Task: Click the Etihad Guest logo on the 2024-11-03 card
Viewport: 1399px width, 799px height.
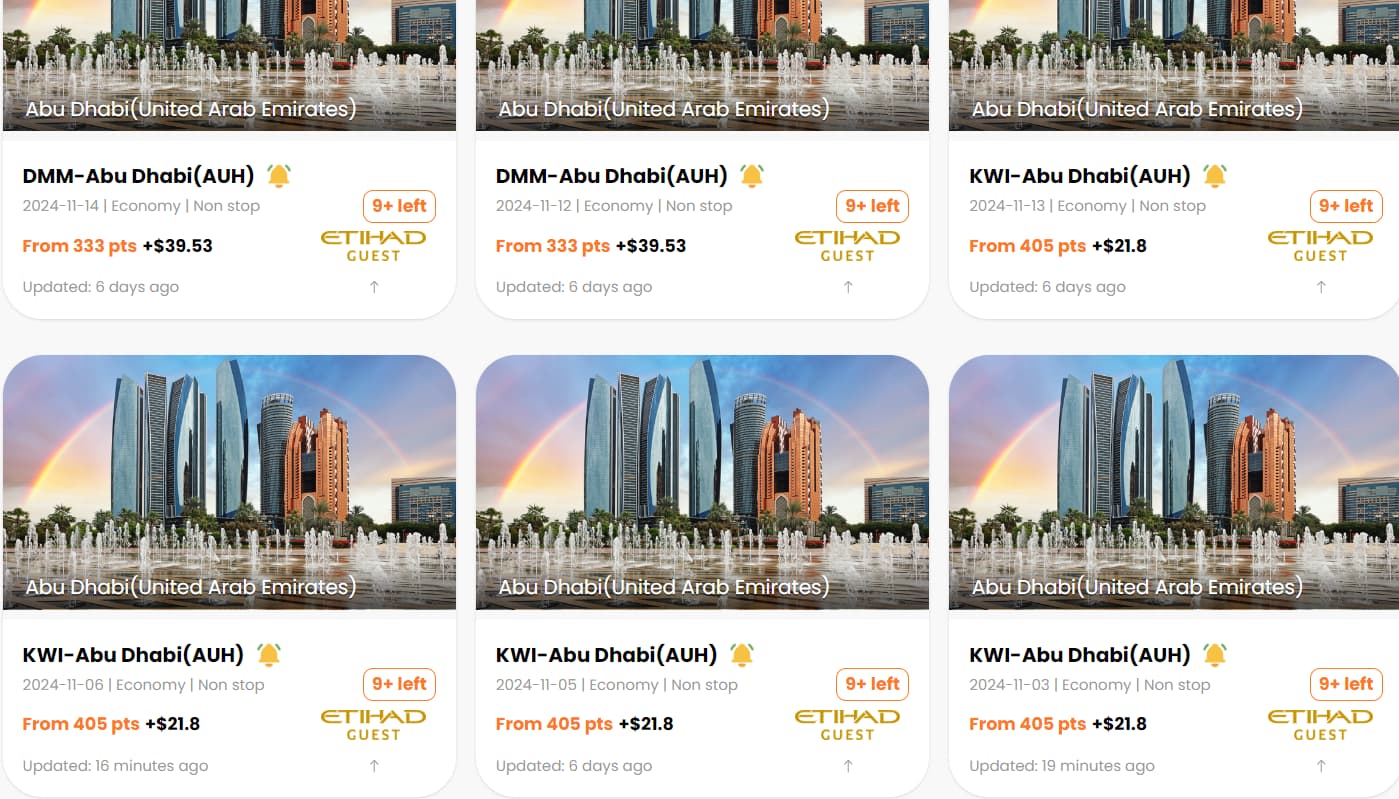Action: pyautogui.click(x=1320, y=725)
